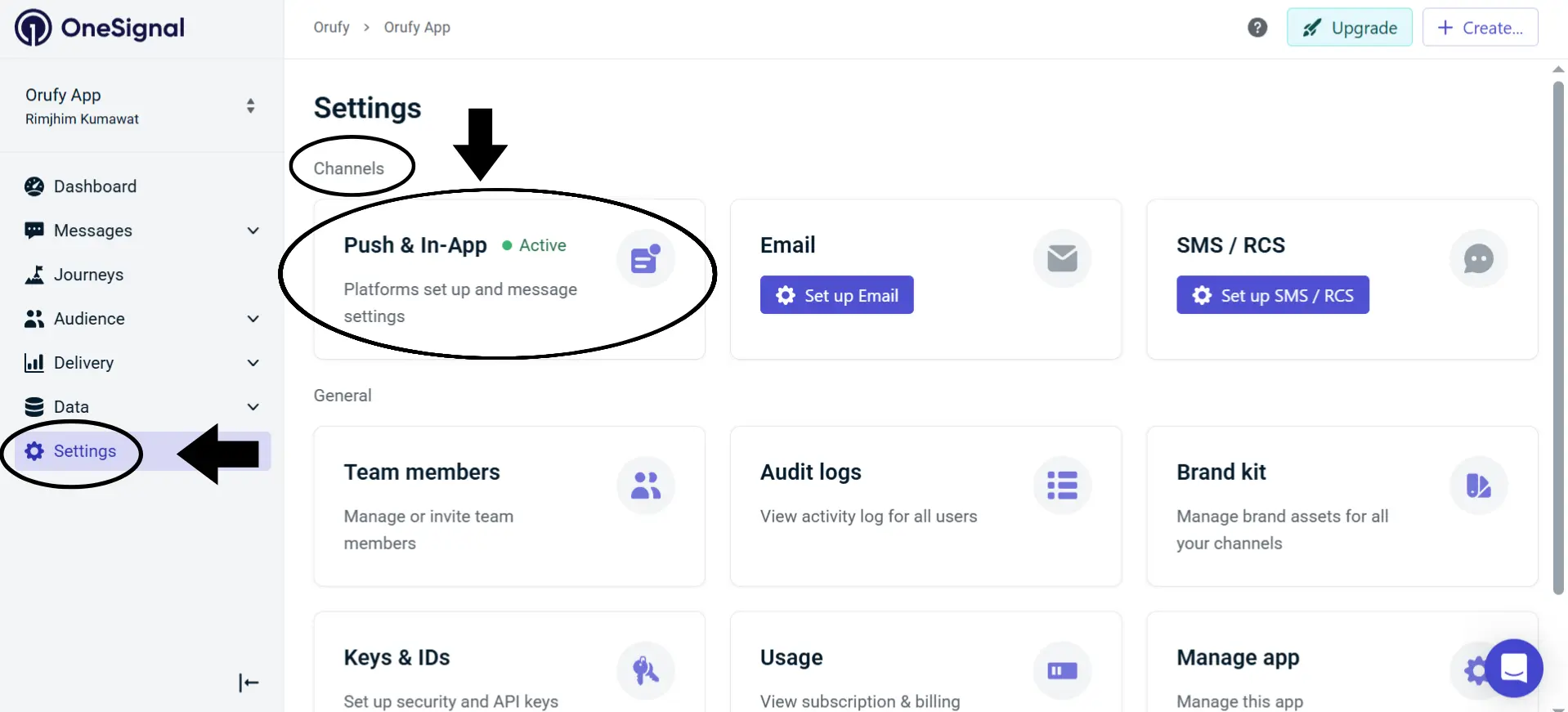Click 'Platforms set up and message settings' text
1568x712 pixels.
pyautogui.click(x=460, y=302)
